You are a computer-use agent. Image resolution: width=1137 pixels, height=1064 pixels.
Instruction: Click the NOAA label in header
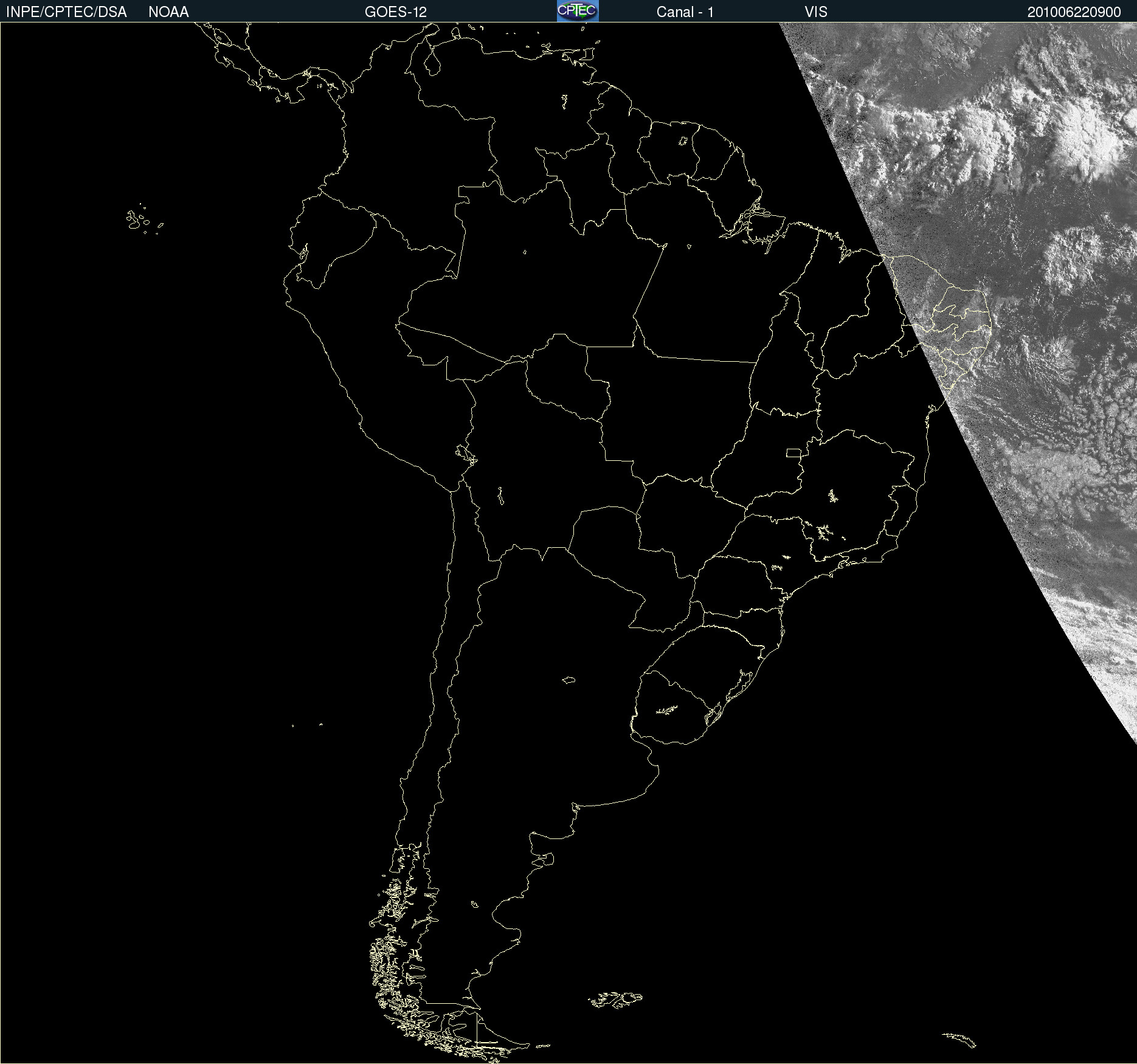point(168,12)
